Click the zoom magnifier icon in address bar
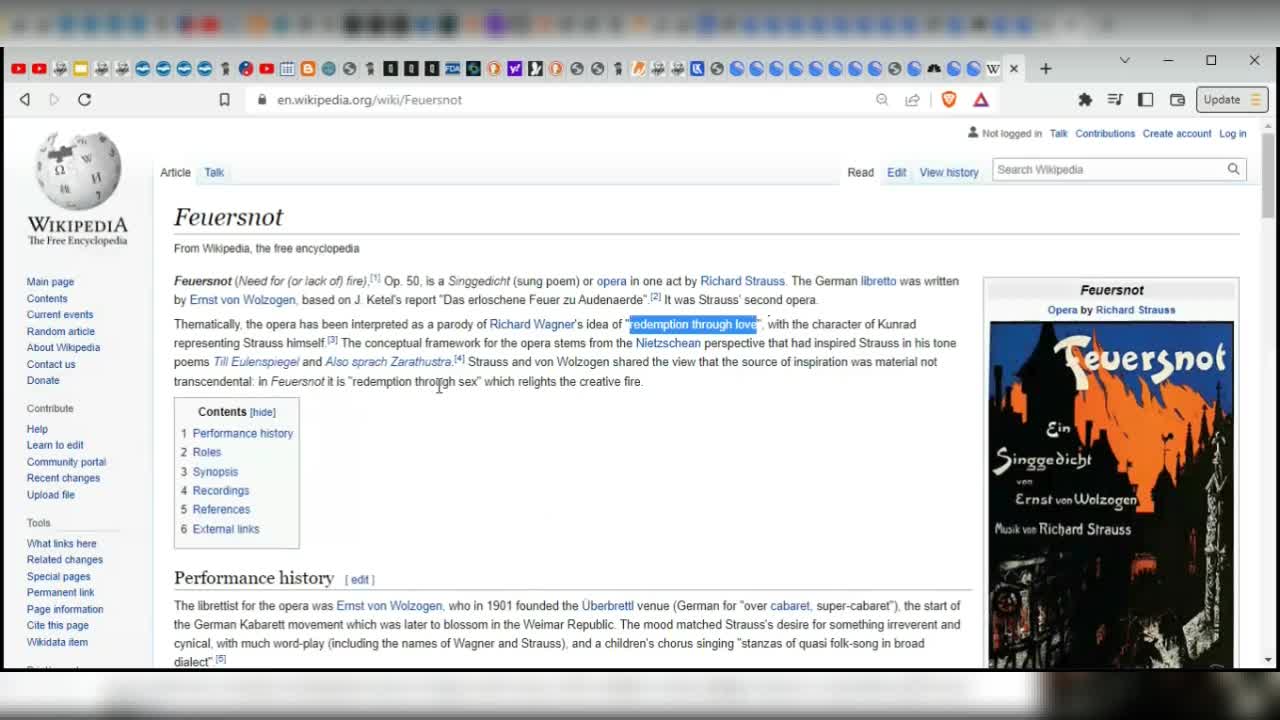The image size is (1280, 720). point(882,100)
